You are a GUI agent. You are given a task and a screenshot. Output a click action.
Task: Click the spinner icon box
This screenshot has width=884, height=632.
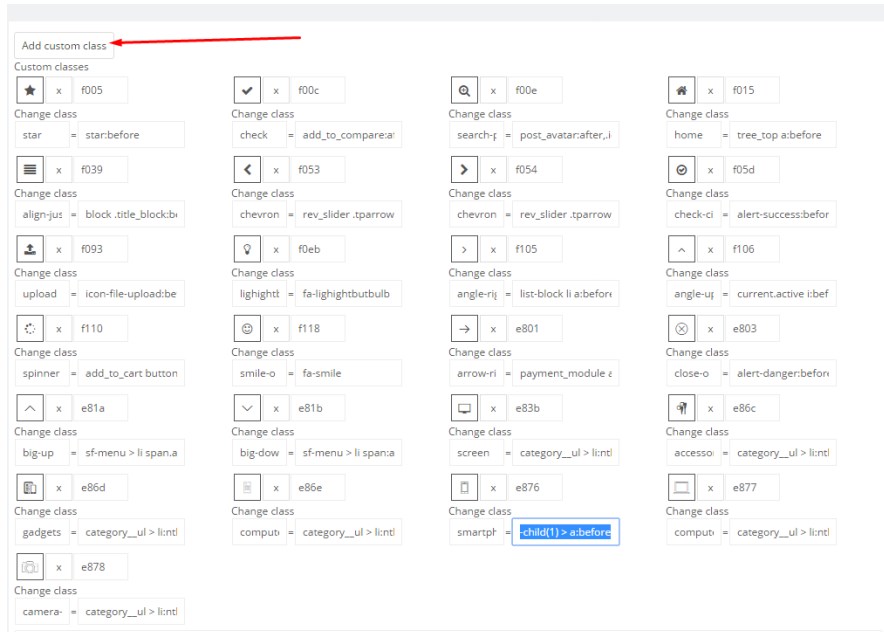(29, 328)
